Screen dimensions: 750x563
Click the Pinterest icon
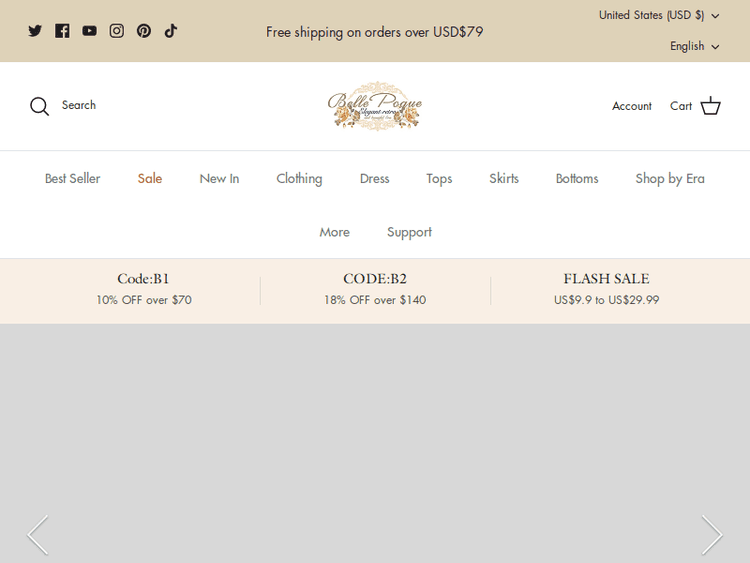tap(144, 31)
